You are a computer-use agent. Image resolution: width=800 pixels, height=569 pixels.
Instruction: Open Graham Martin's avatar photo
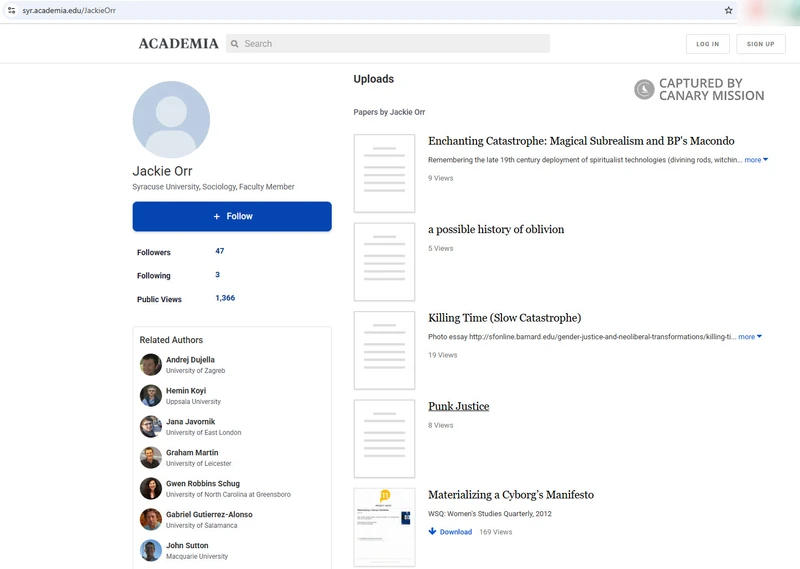pyautogui.click(x=151, y=457)
